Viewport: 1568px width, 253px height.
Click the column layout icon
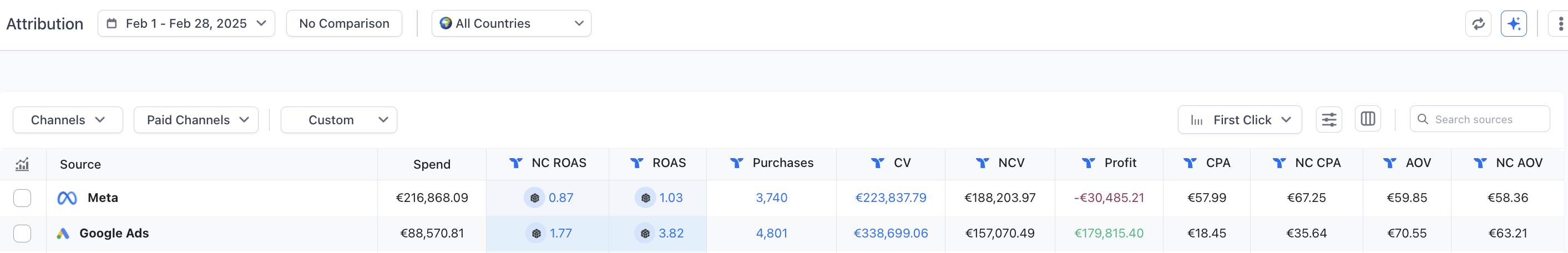click(x=1367, y=119)
